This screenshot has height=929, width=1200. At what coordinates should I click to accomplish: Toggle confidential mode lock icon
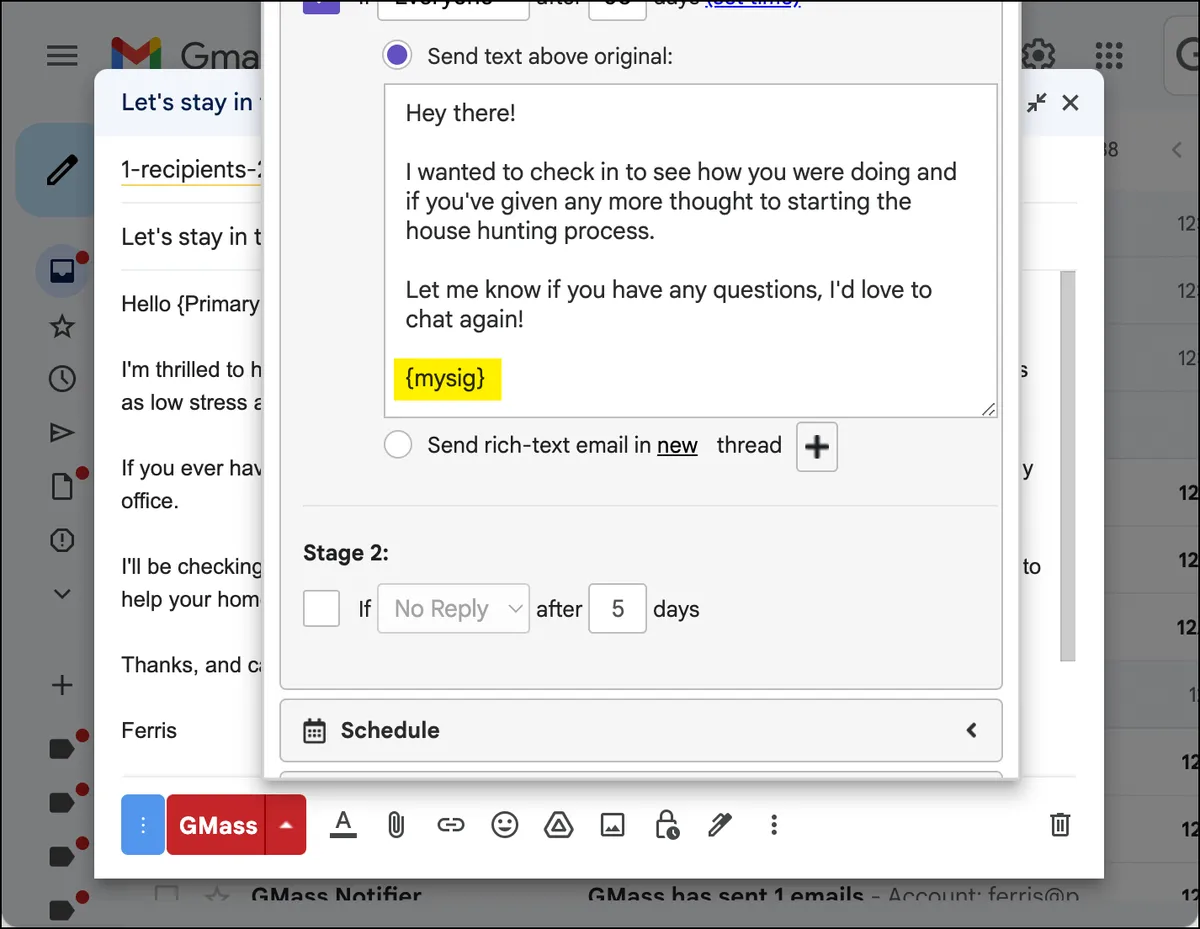point(666,825)
